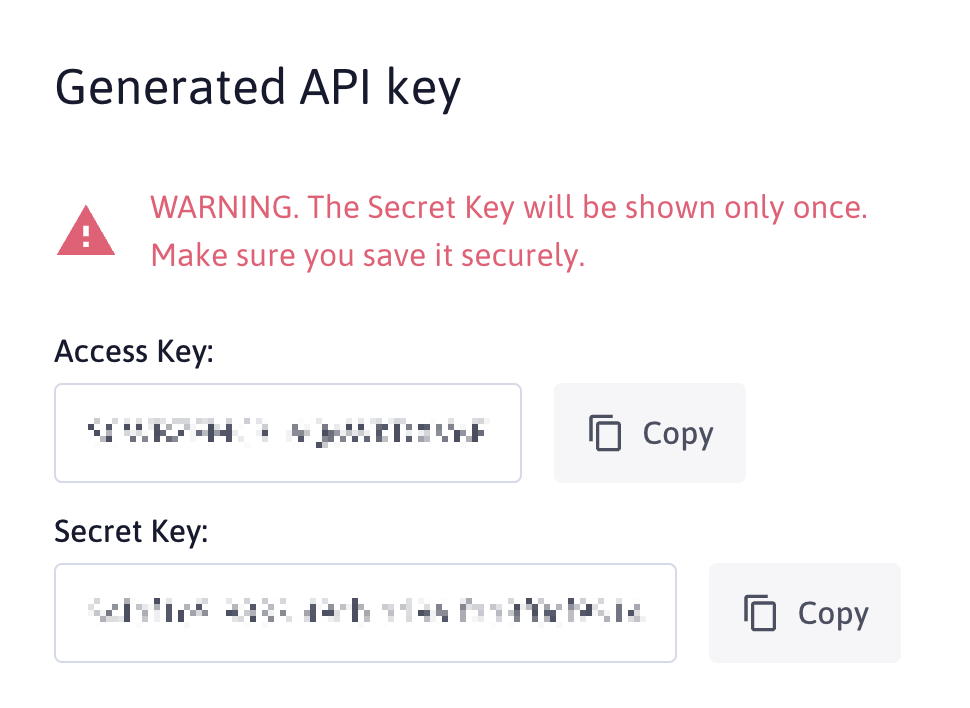Select the blurred Access Key value
970x708 pixels.
click(x=288, y=433)
